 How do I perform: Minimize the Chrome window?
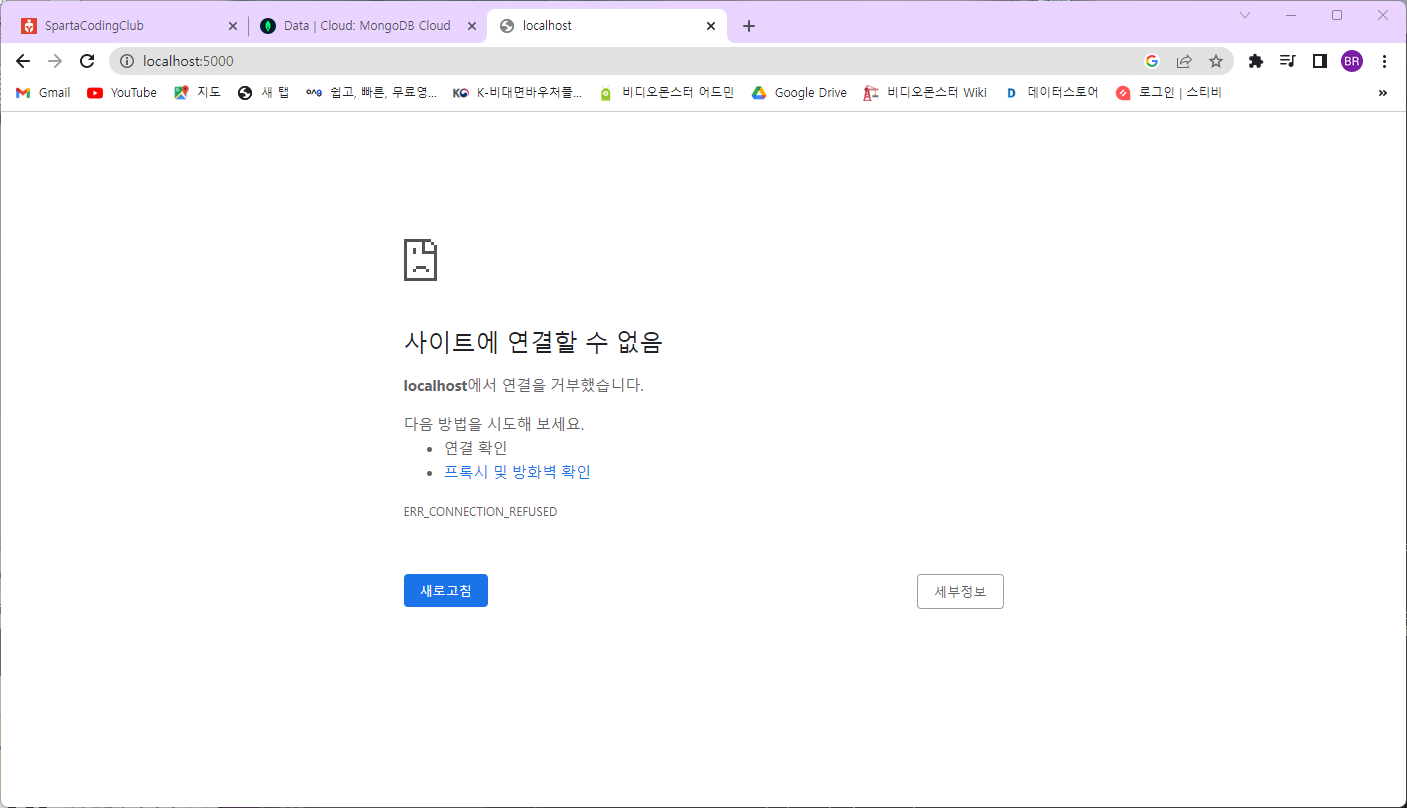click(x=1291, y=15)
